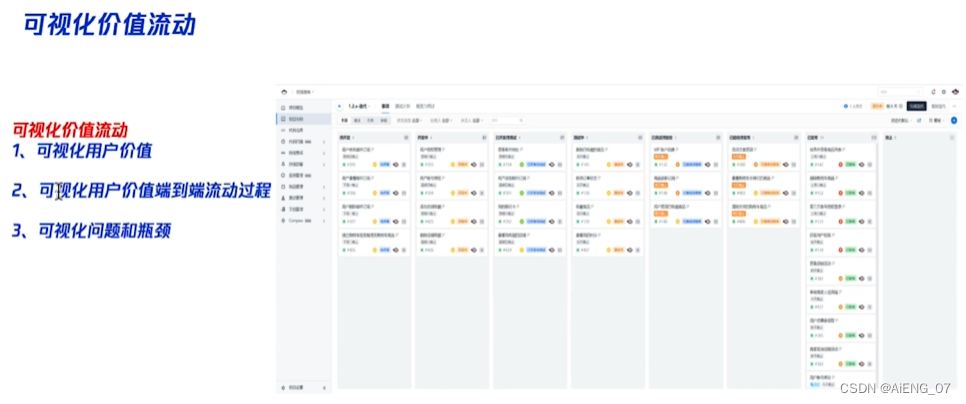Open 应用管理 beta in the sidebar
Viewport: 966px width, 404px height.
[302, 176]
